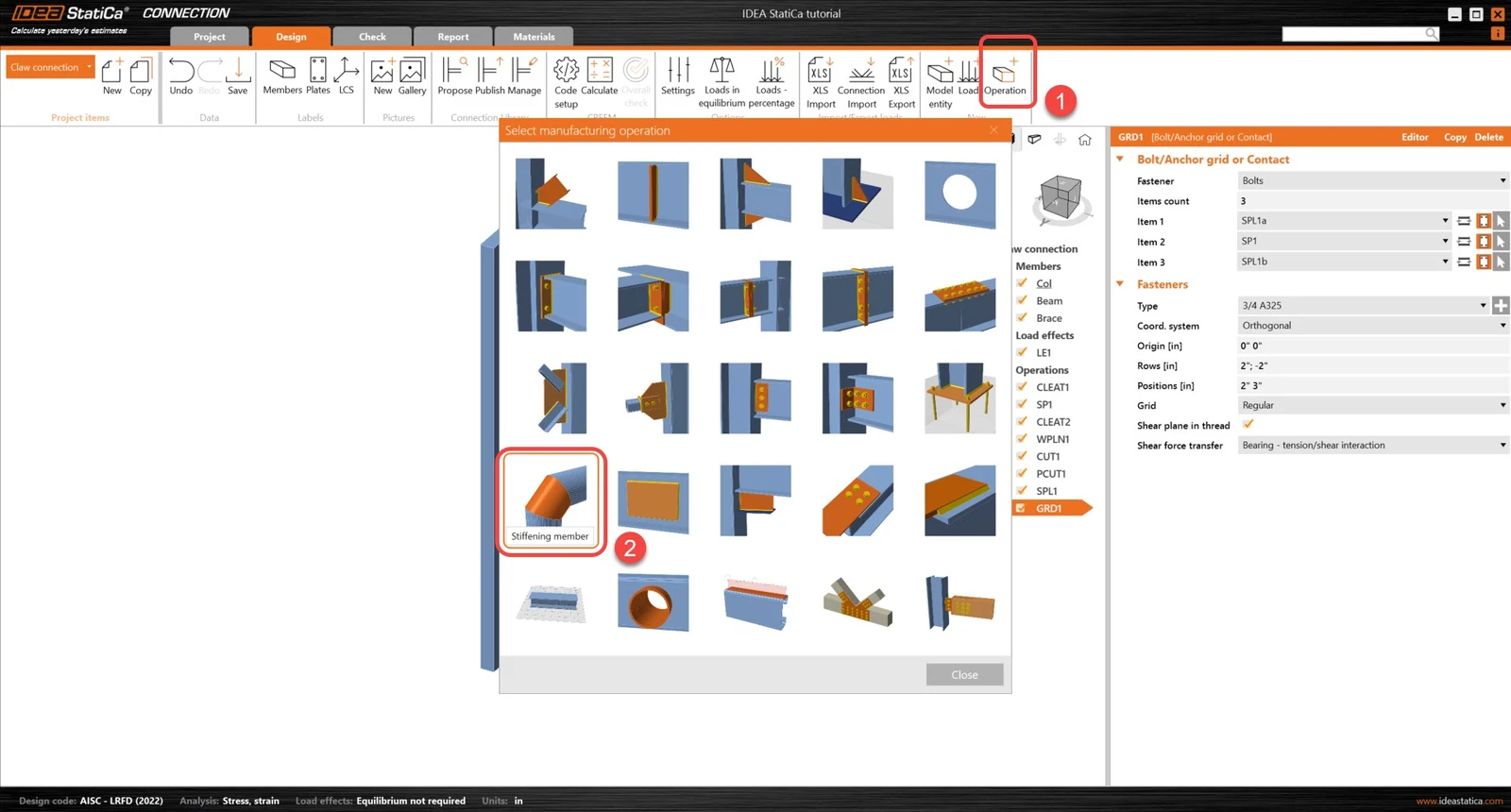Click the Close button in dialog

[964, 674]
